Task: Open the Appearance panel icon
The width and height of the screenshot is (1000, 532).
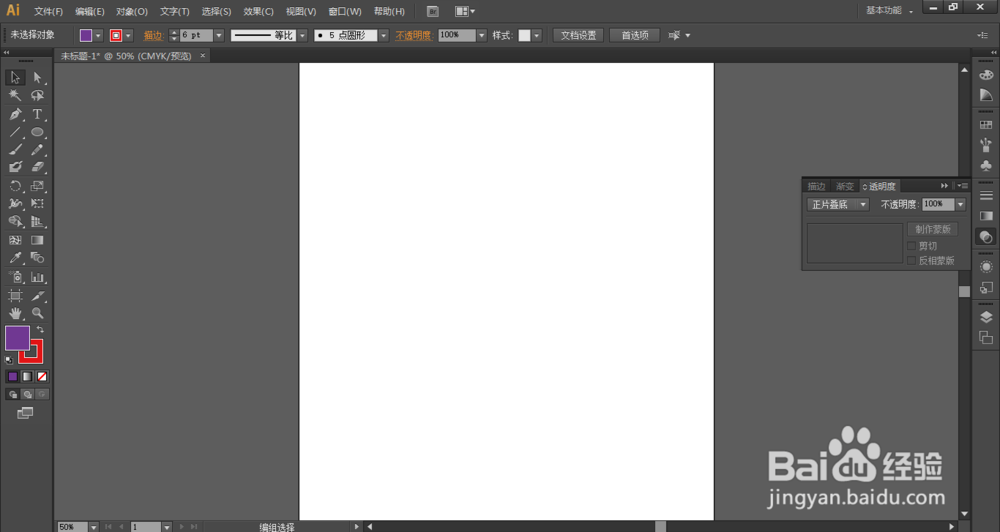Action: 986,267
